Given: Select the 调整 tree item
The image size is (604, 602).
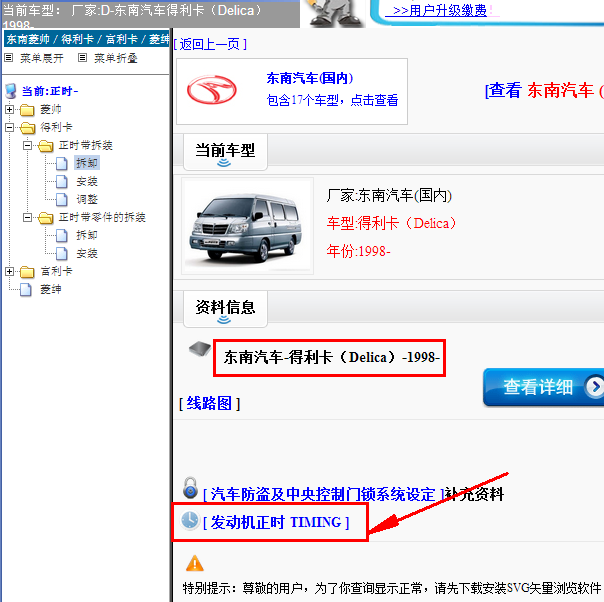Looking at the screenshot, I should click(87, 199).
